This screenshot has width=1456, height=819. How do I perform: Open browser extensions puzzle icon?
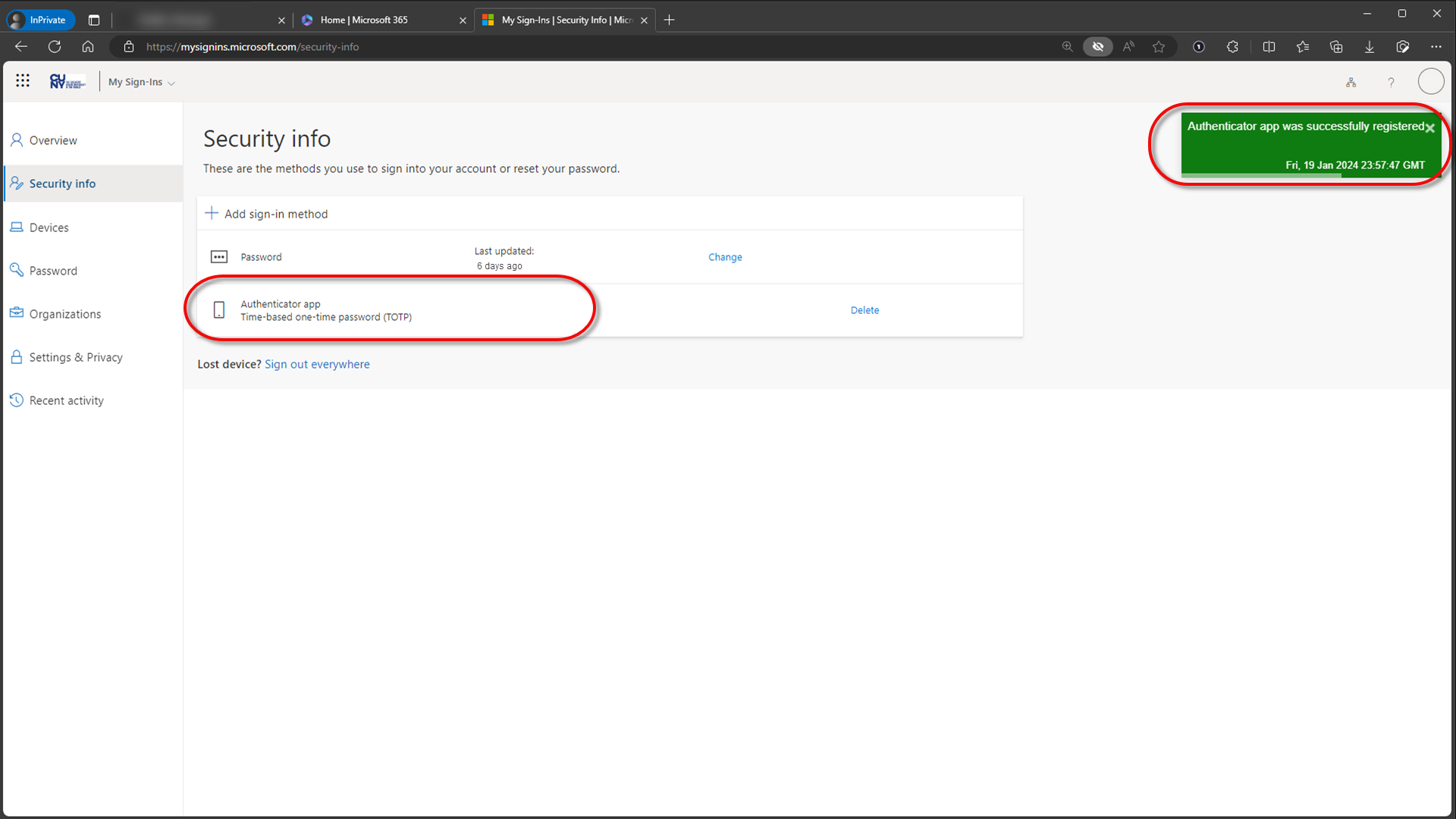point(1232,47)
